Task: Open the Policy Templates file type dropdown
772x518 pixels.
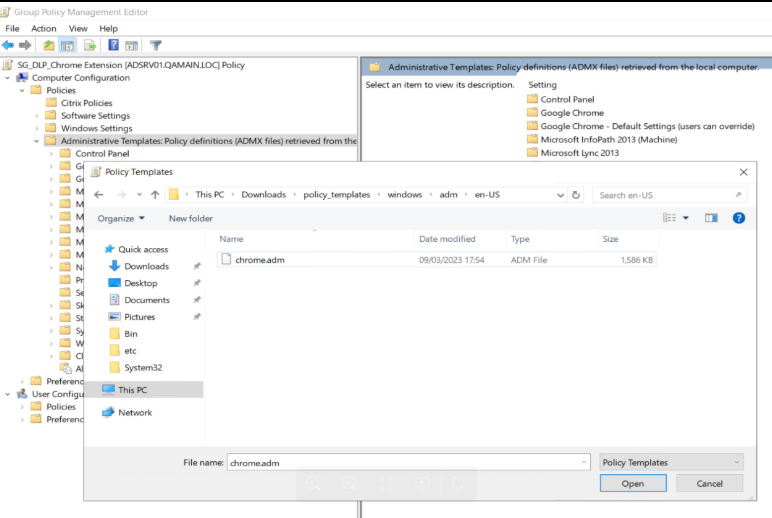Action: [x=671, y=462]
